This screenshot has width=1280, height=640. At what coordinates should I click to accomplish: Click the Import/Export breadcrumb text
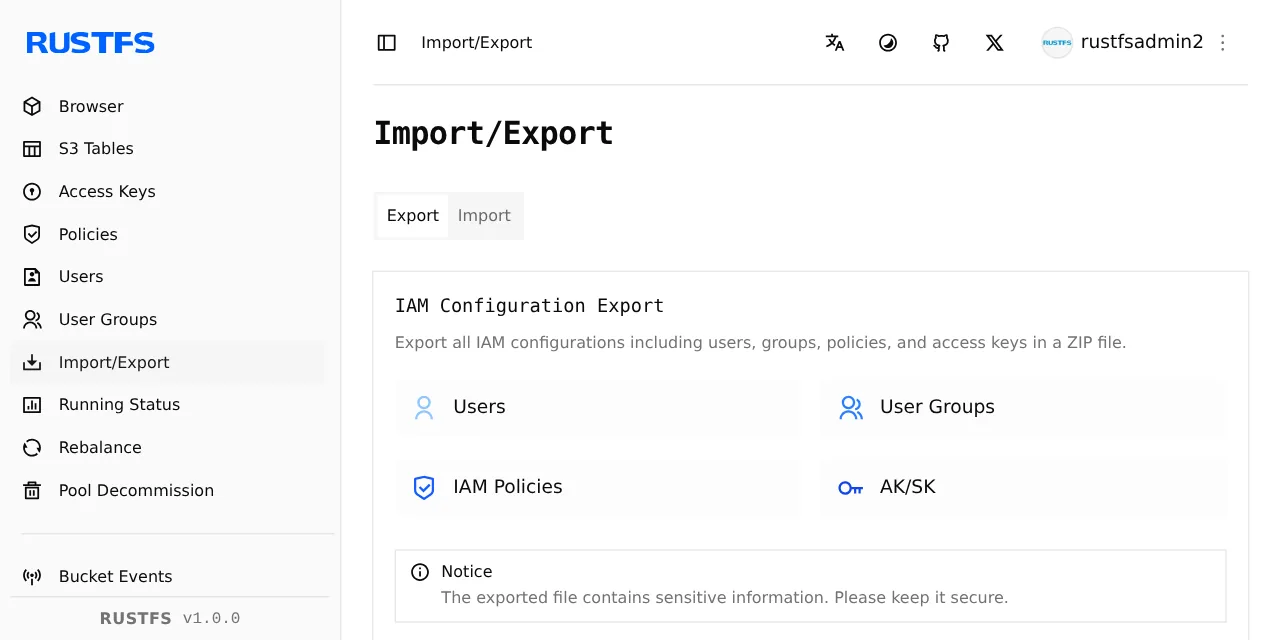(x=476, y=43)
